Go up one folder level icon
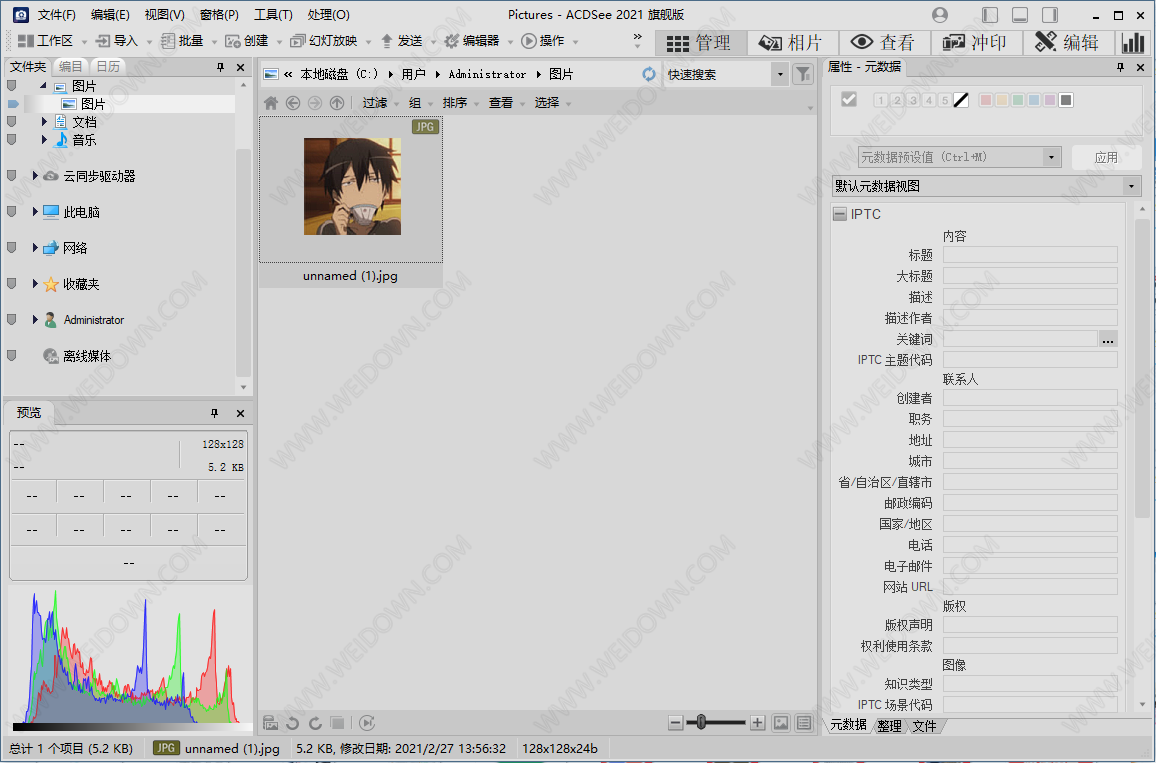The height and width of the screenshot is (763, 1156). (337, 102)
